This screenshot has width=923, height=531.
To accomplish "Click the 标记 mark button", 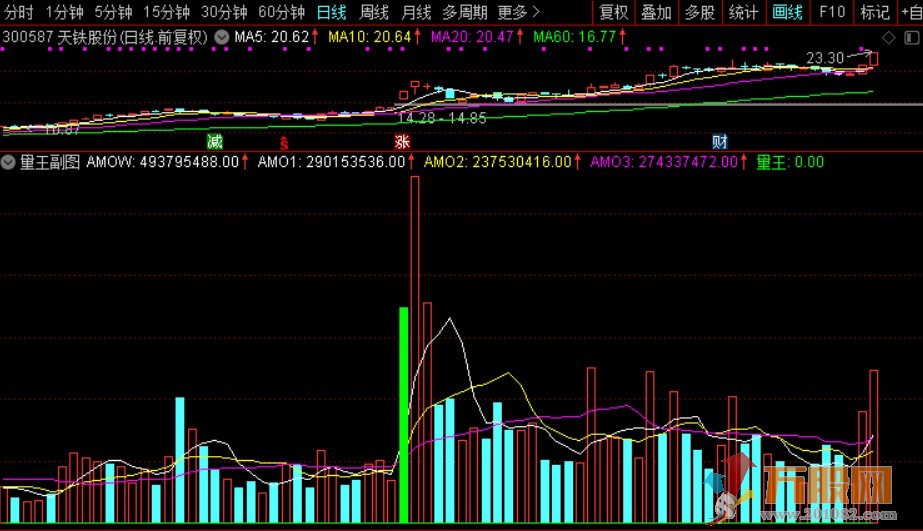I will 875,12.
